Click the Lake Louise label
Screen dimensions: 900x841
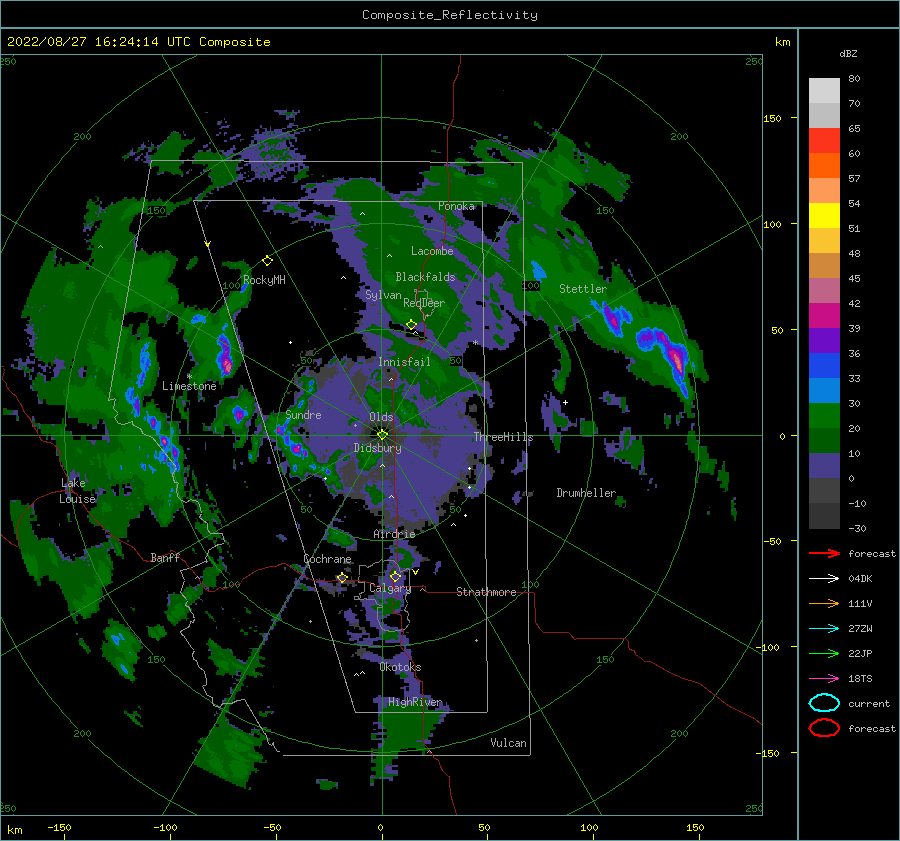click(77, 491)
